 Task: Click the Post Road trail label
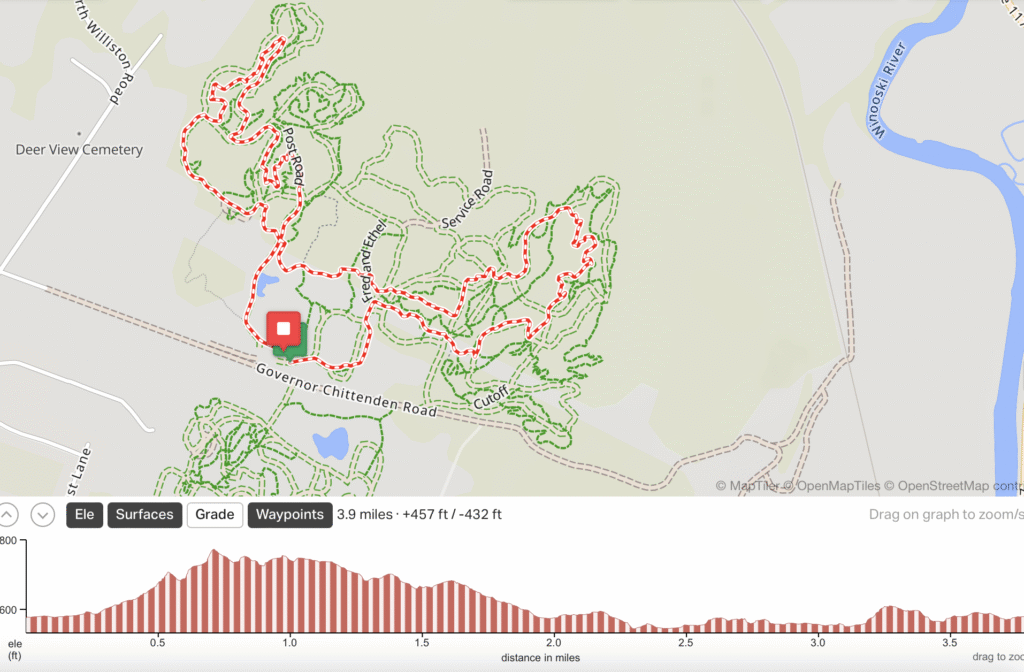pos(293,156)
